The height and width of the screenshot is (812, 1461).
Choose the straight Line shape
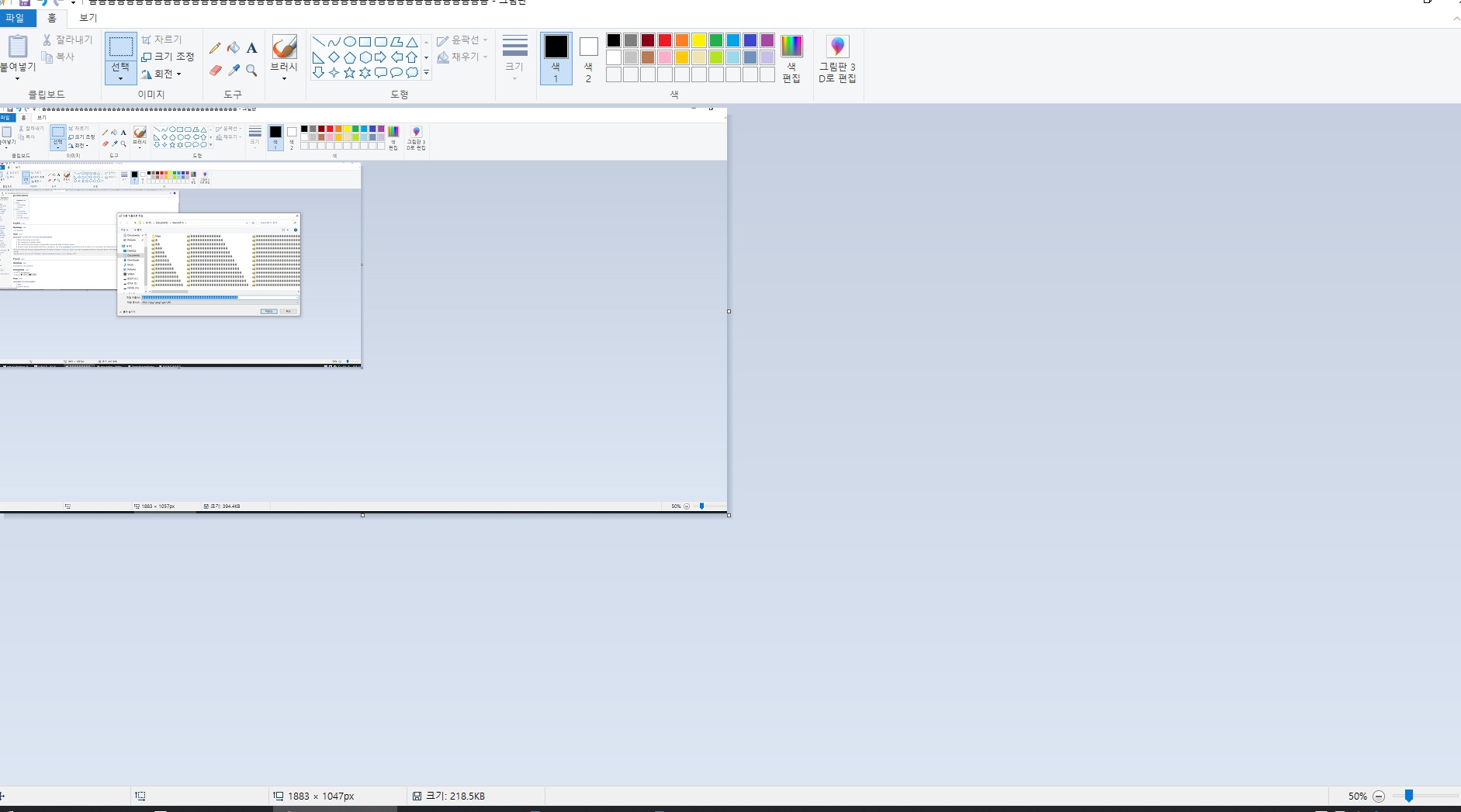[318, 42]
